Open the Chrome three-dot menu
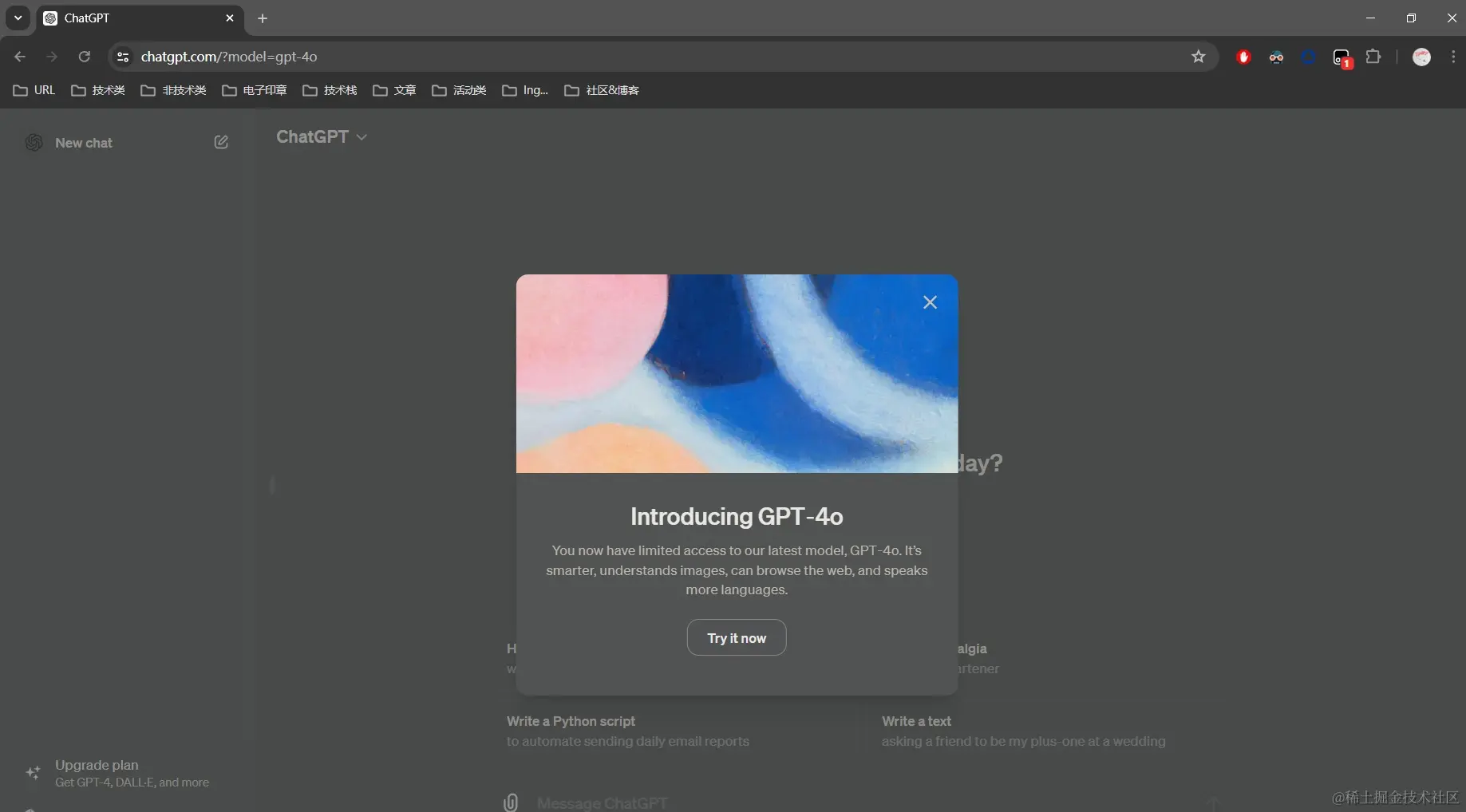The width and height of the screenshot is (1466, 812). pyautogui.click(x=1453, y=57)
